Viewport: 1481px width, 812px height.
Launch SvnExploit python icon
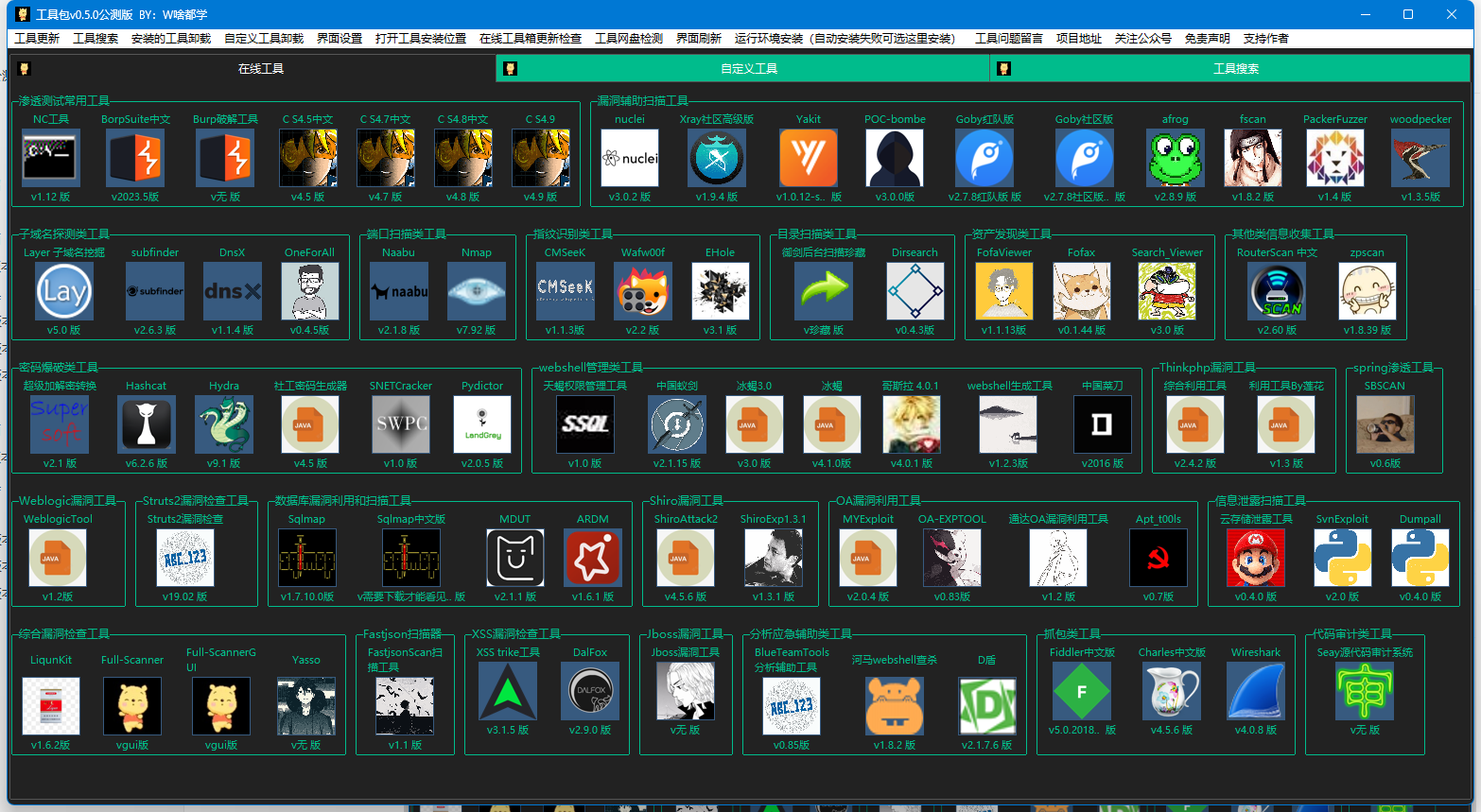click(x=1343, y=558)
